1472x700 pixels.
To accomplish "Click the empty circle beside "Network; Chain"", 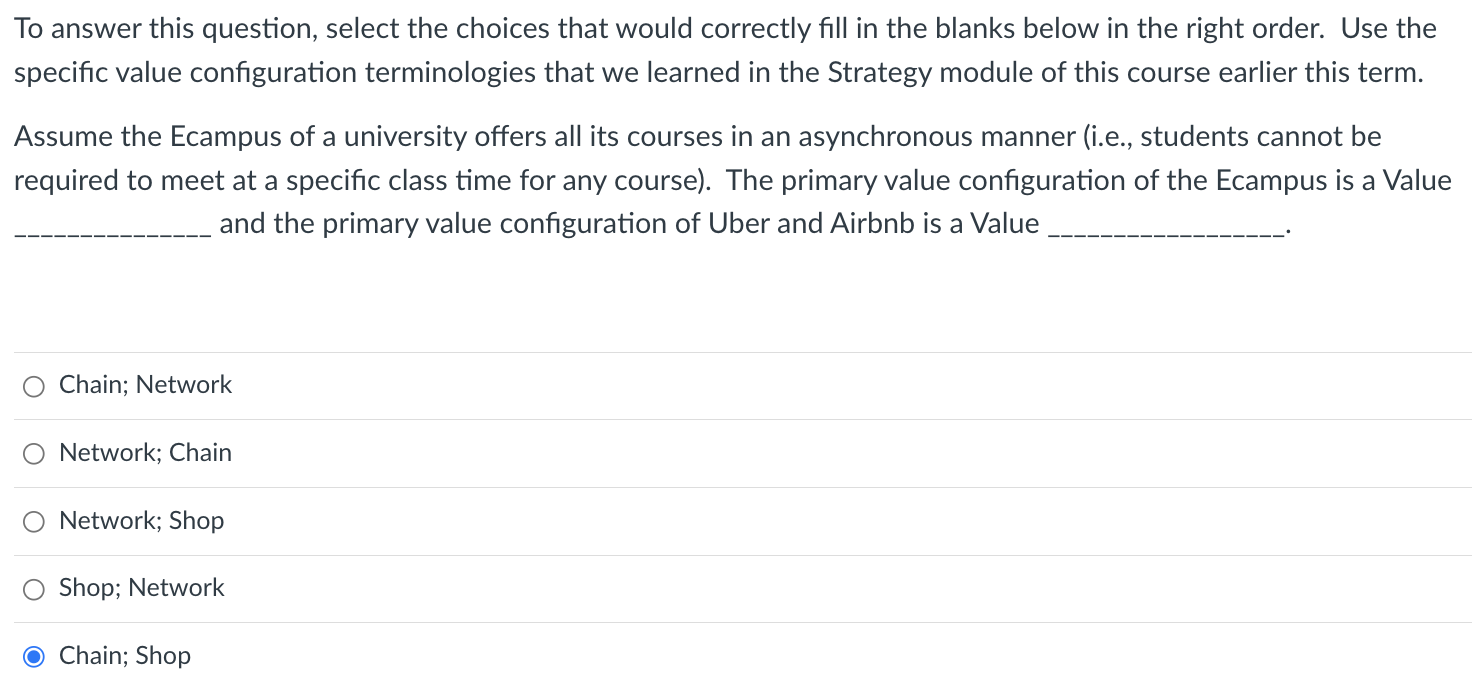I will point(33,453).
